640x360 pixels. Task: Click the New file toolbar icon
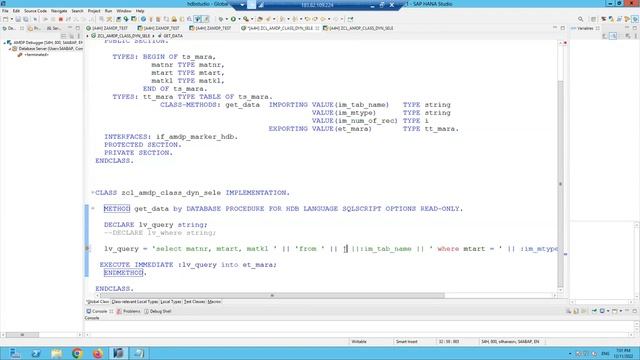point(5,19)
